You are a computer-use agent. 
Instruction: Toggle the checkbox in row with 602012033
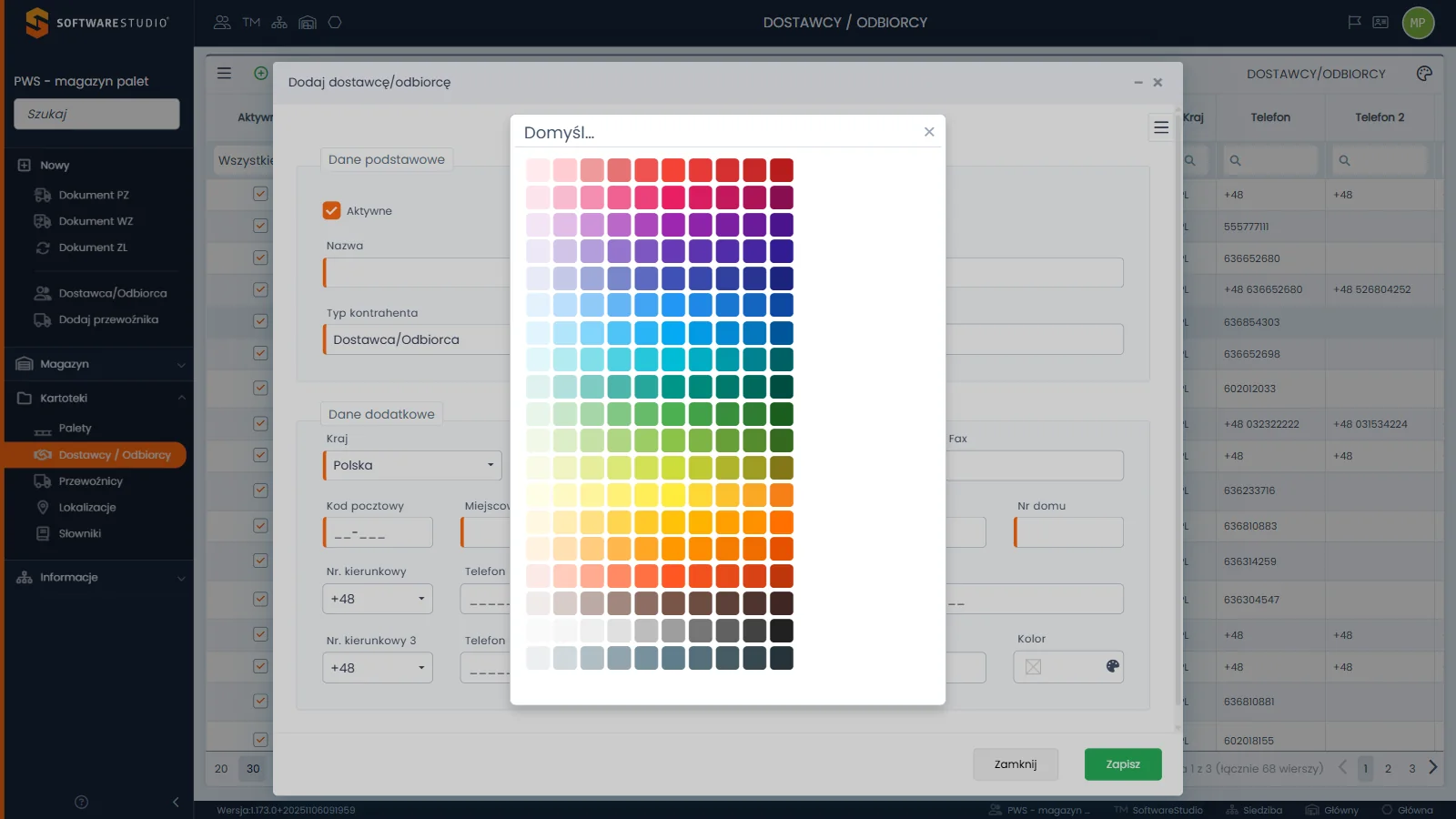tap(260, 388)
